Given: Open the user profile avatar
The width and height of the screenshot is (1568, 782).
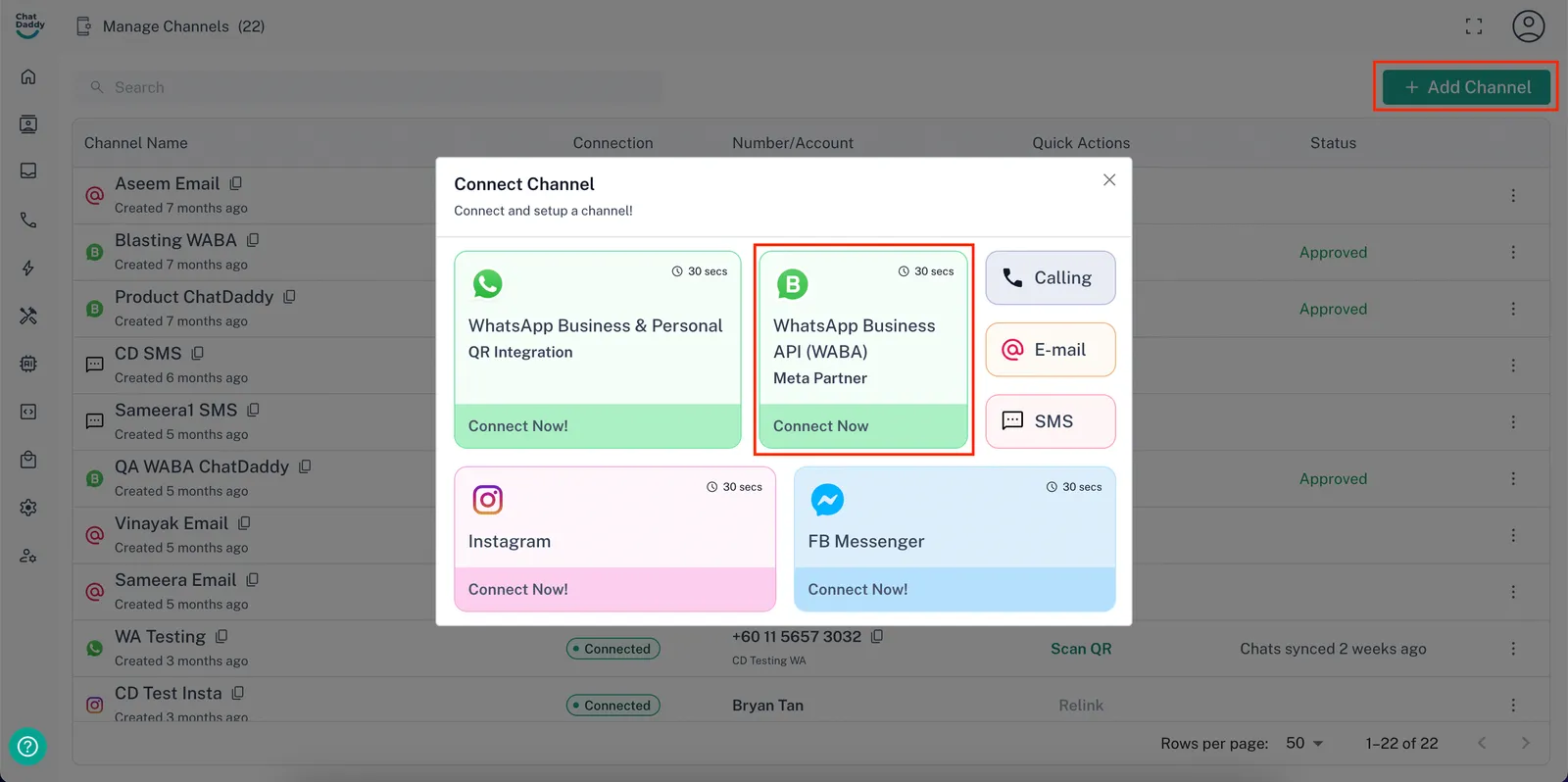Looking at the screenshot, I should tap(1528, 26).
